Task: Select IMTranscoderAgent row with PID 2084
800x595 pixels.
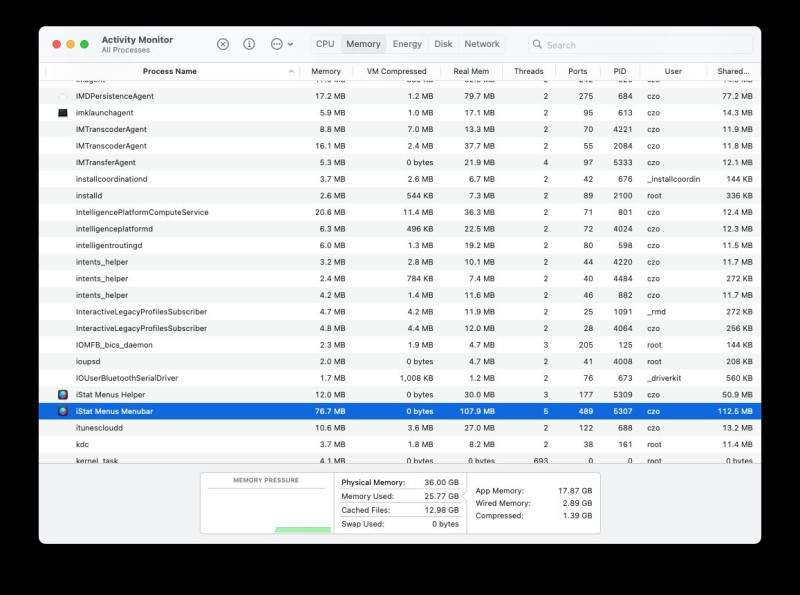Action: 400,146
